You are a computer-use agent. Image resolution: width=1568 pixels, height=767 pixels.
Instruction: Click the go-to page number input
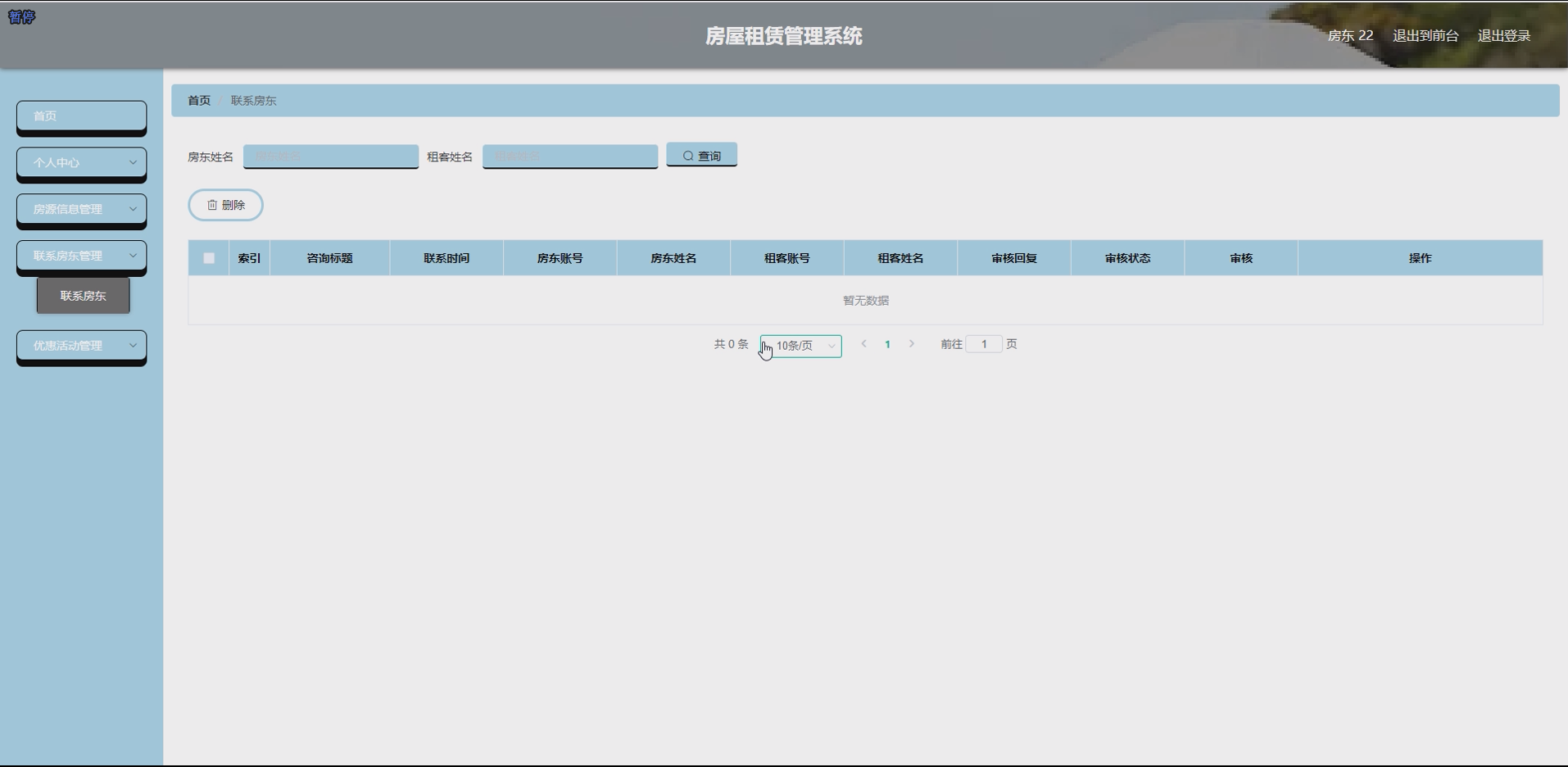(984, 344)
